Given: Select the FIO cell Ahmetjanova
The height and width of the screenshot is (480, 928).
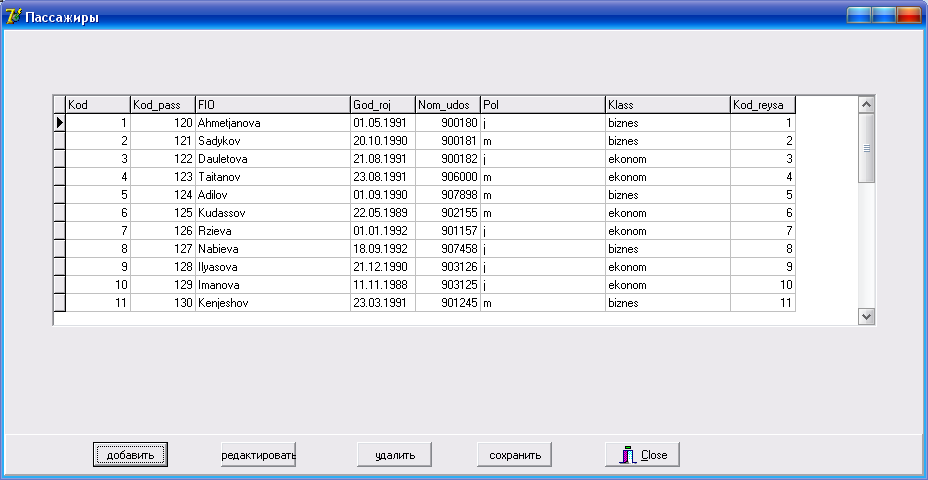Looking at the screenshot, I should click(x=273, y=123).
